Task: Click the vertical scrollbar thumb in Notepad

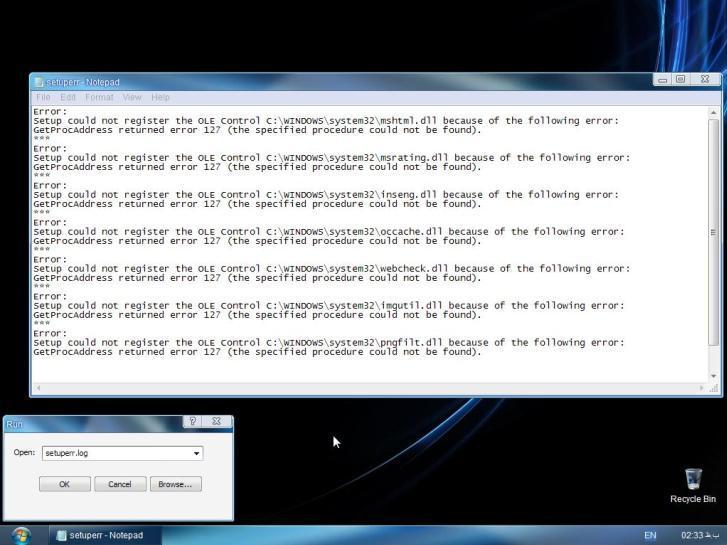Action: pyautogui.click(x=714, y=232)
